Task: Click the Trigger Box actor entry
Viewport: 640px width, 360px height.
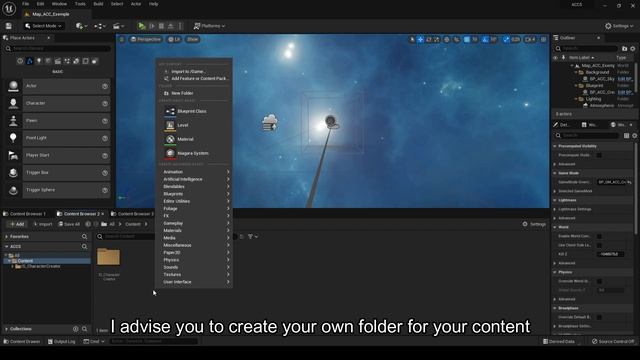Action: [58, 173]
